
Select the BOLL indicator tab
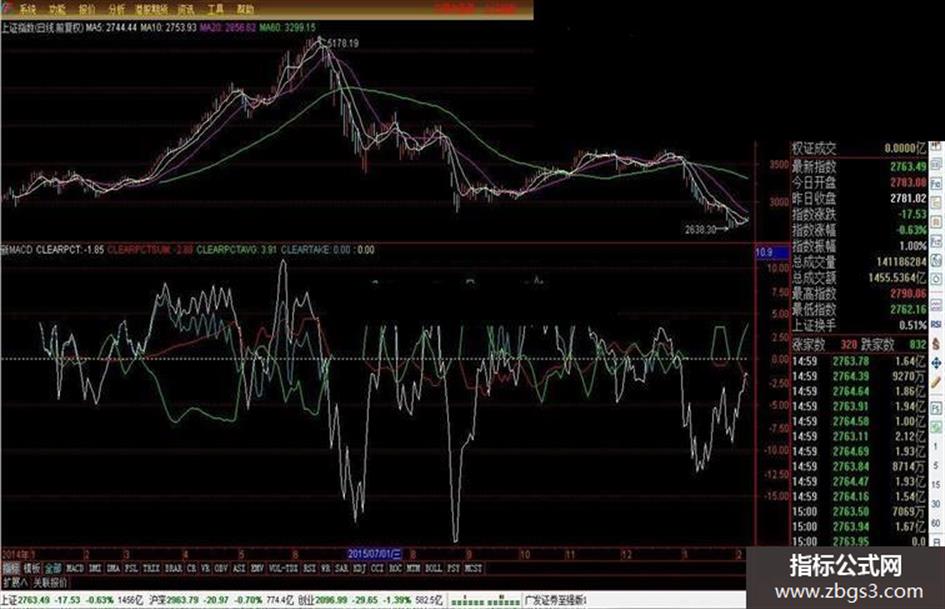[x=433, y=568]
